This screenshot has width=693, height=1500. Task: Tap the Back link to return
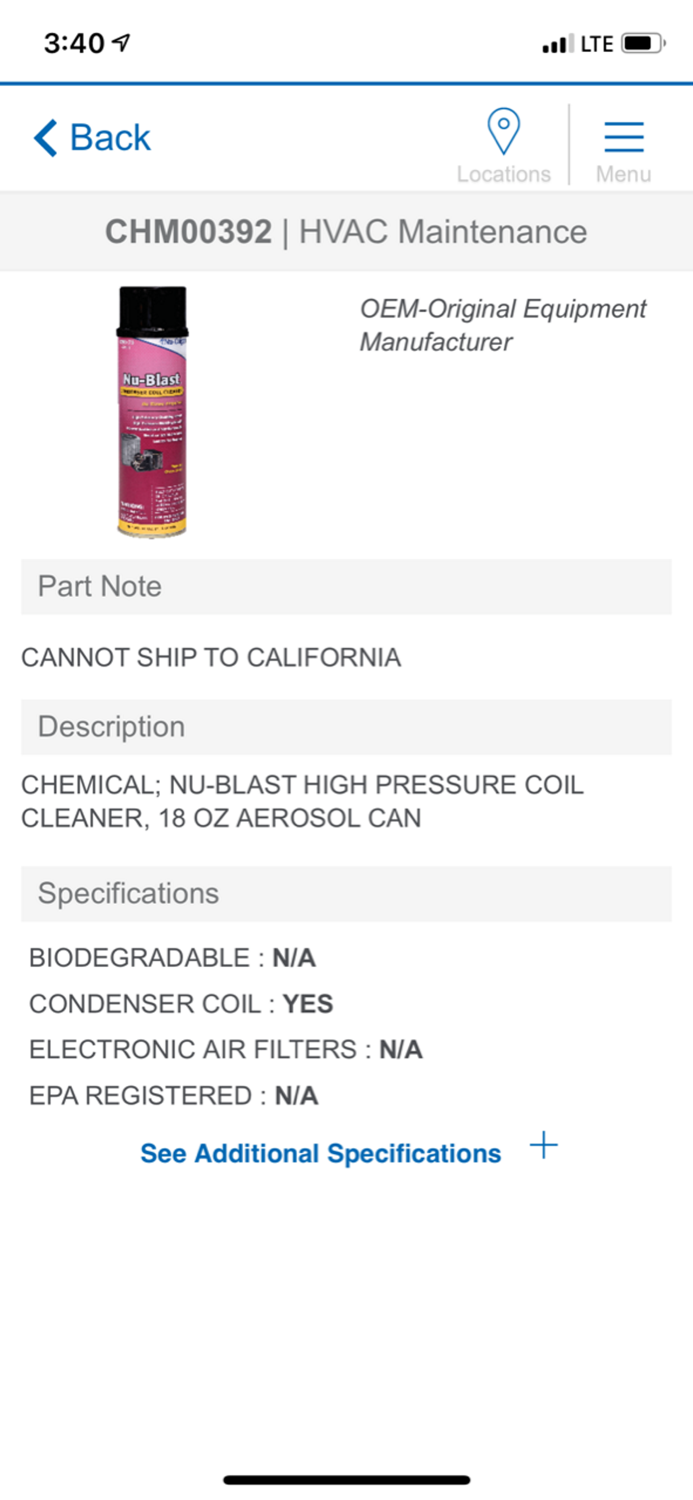92,137
